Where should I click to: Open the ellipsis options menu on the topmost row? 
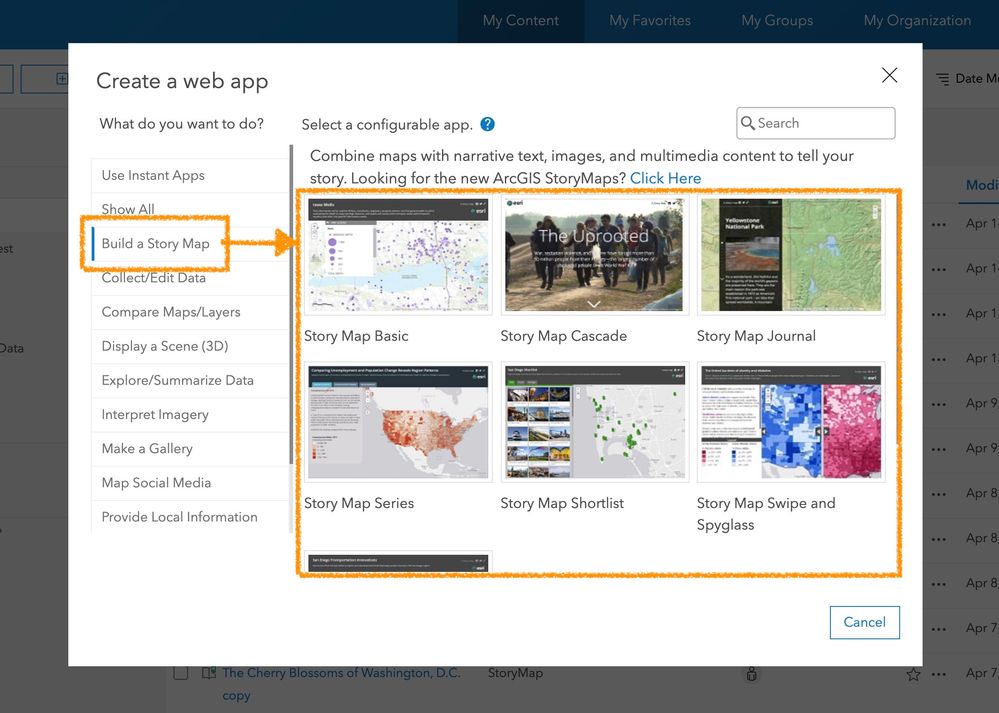937,224
